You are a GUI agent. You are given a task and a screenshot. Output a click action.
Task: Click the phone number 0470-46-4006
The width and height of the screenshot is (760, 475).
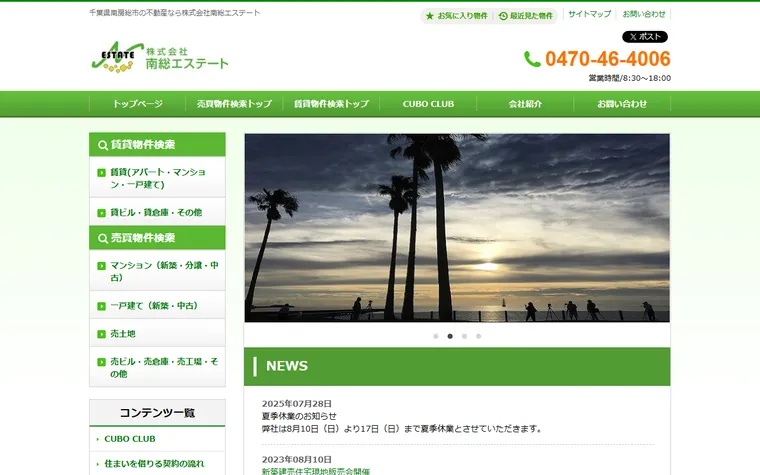click(608, 59)
